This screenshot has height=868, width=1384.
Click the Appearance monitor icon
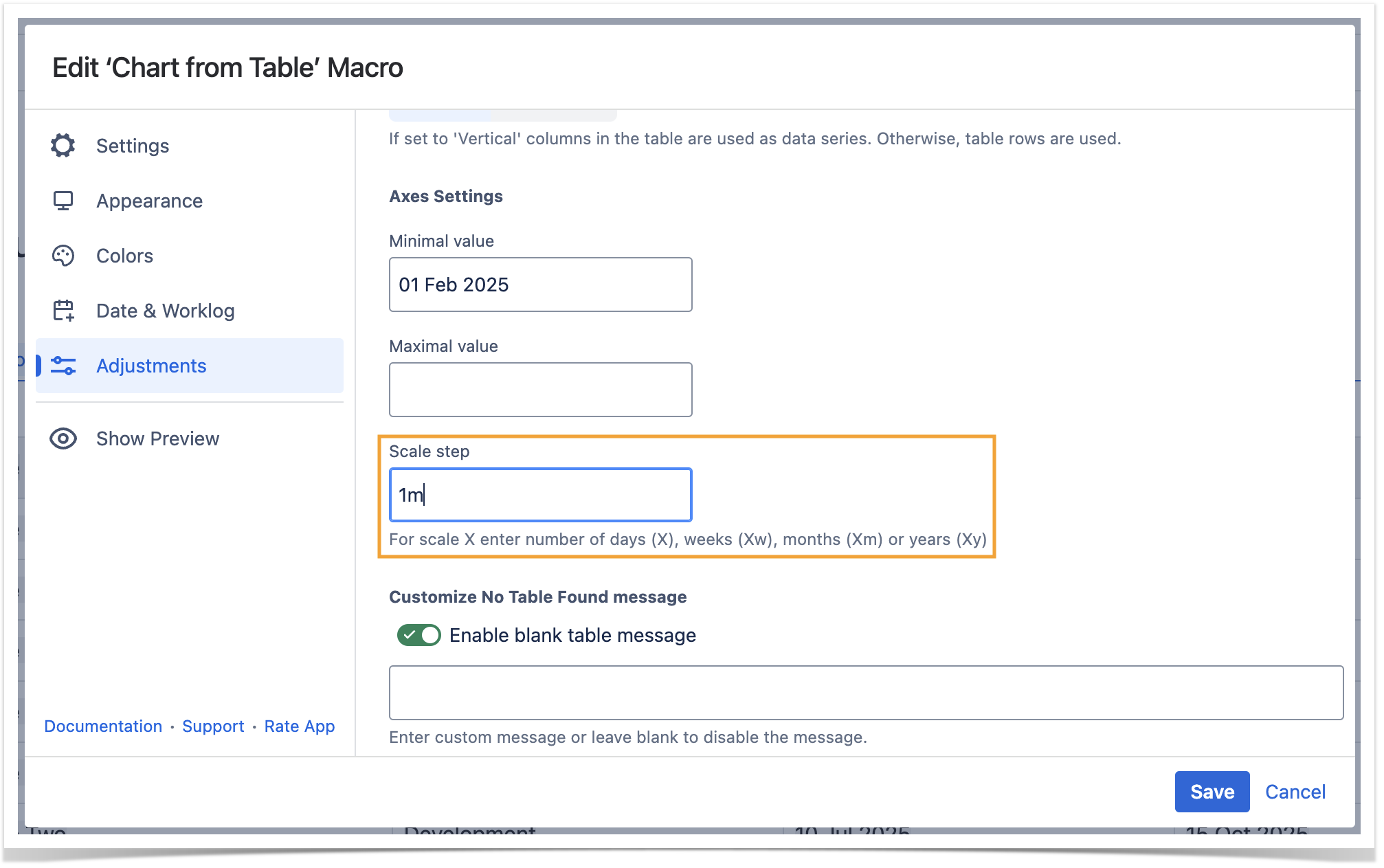click(x=63, y=201)
